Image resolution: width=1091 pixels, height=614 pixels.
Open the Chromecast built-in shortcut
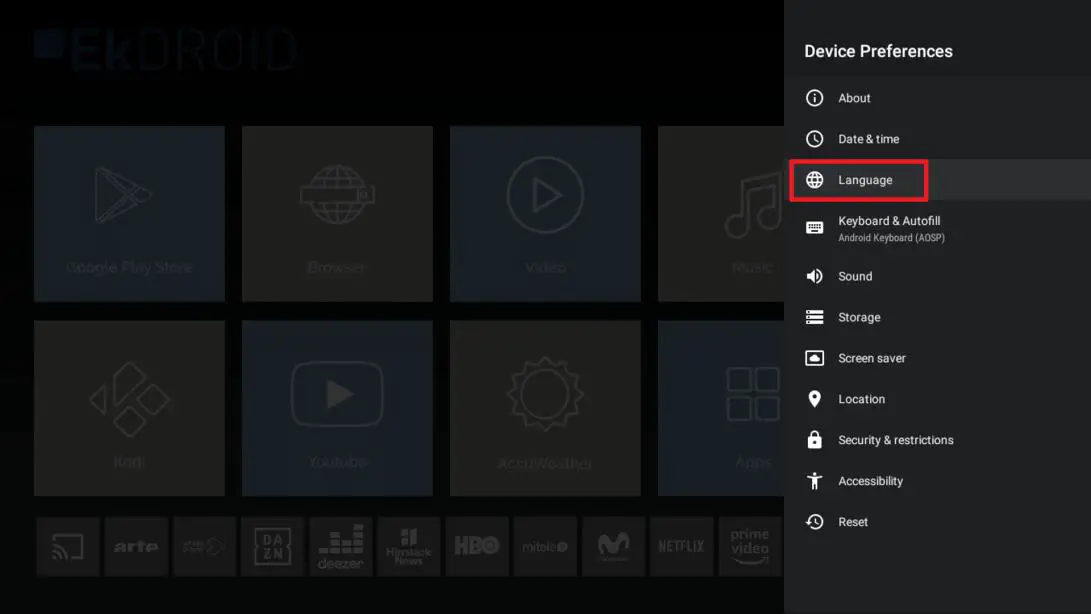point(67,546)
